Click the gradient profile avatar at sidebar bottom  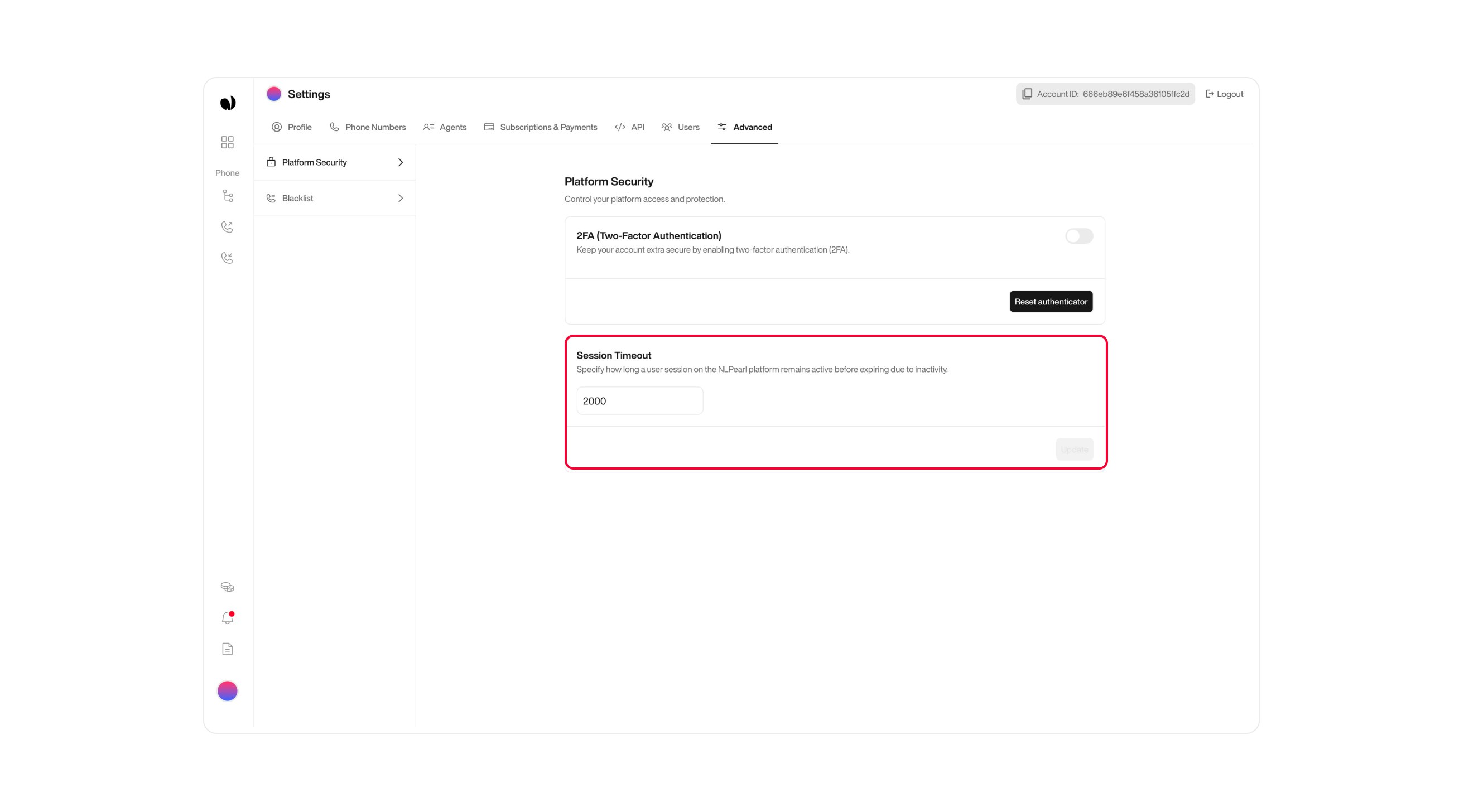pos(227,690)
